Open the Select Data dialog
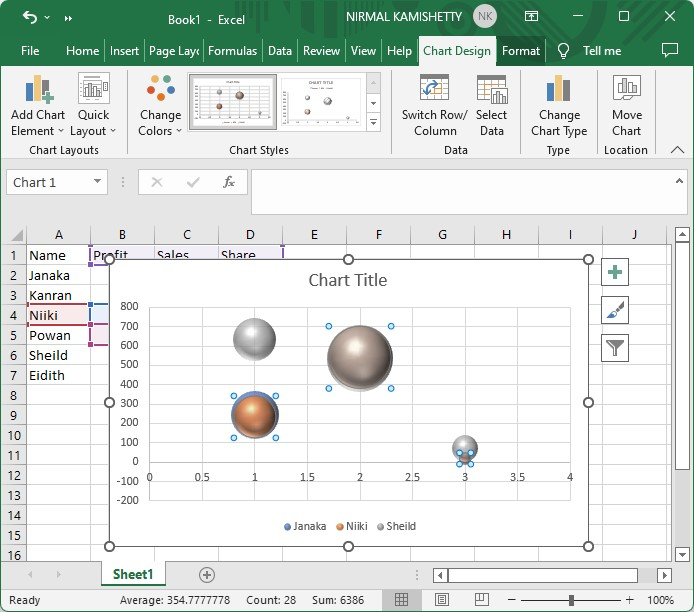 point(491,108)
